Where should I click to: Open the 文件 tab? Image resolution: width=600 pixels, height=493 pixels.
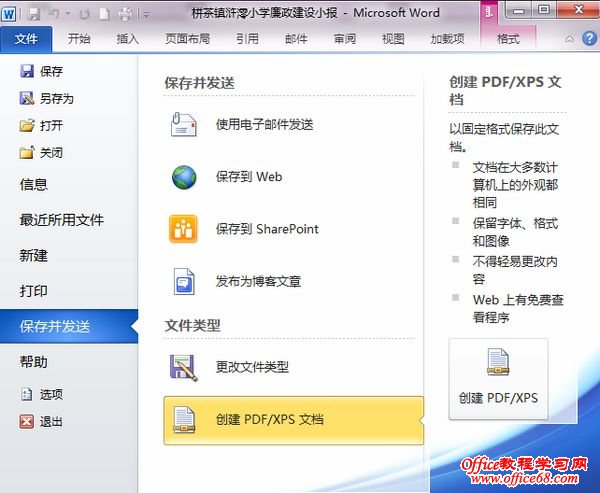pos(26,39)
